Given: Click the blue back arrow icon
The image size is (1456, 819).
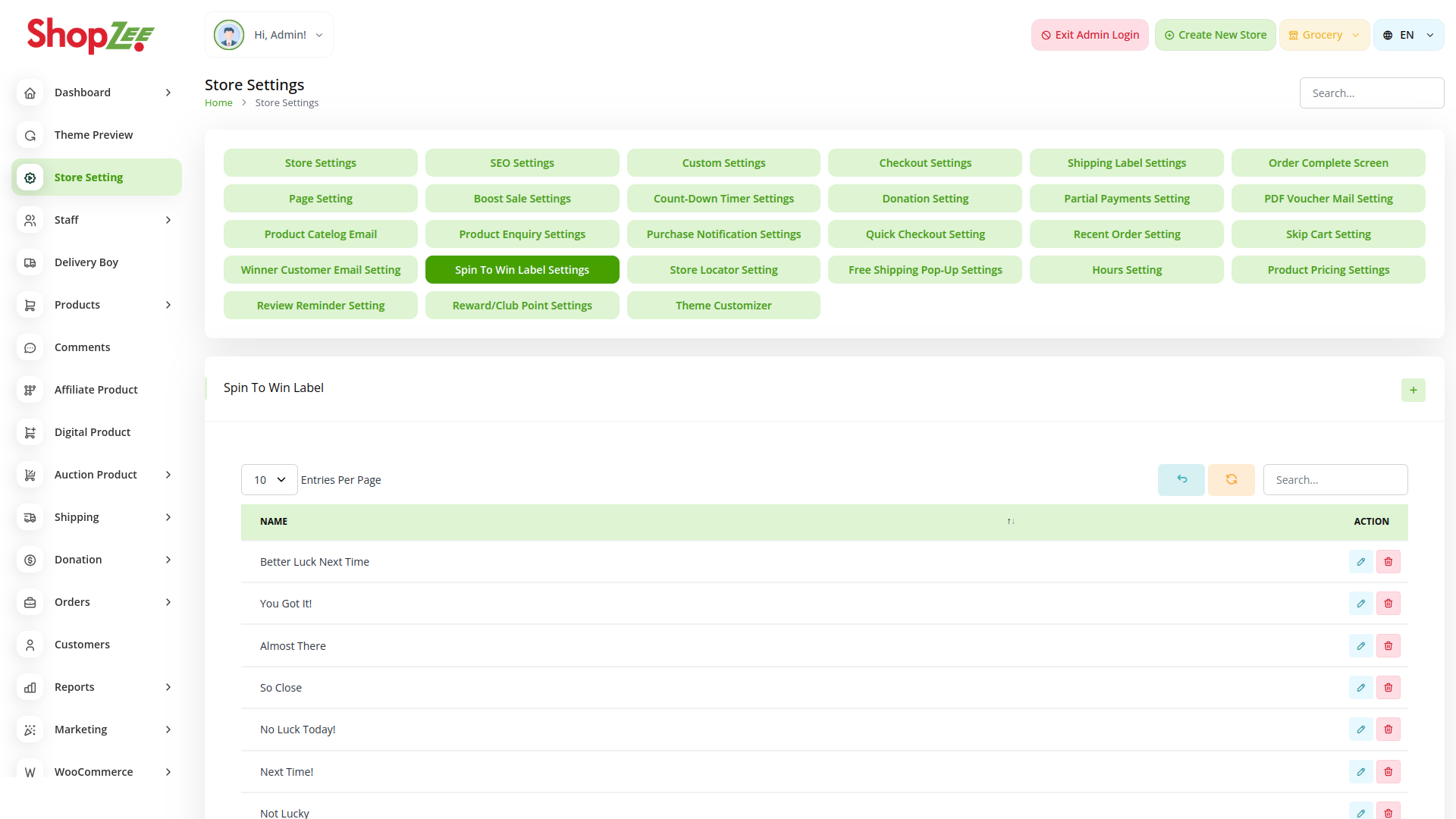Looking at the screenshot, I should pos(1181,479).
